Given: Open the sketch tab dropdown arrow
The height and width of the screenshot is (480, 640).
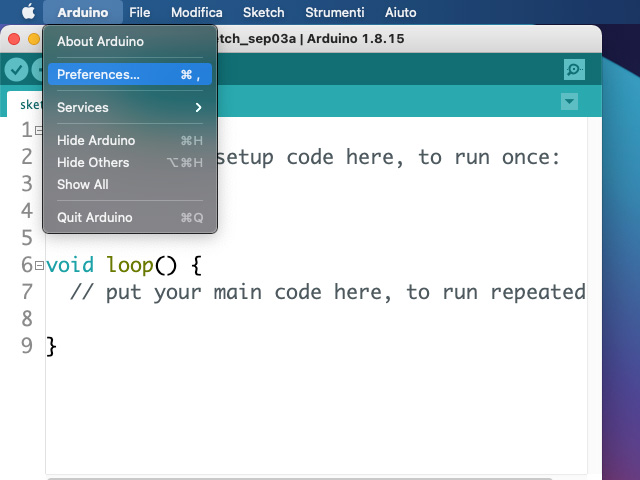Looking at the screenshot, I should (569, 101).
